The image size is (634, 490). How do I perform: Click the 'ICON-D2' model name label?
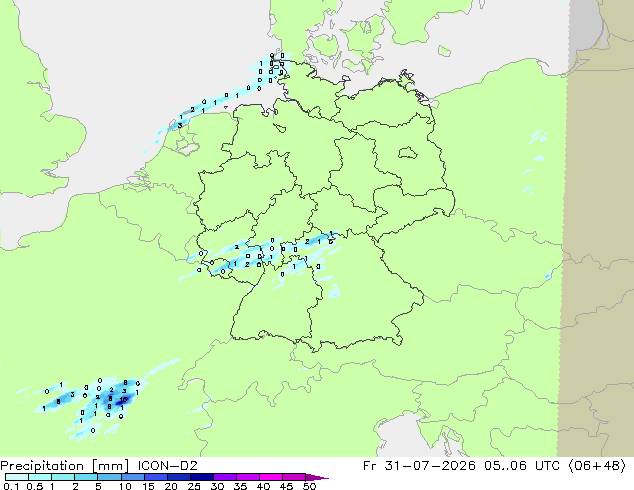tap(167, 466)
